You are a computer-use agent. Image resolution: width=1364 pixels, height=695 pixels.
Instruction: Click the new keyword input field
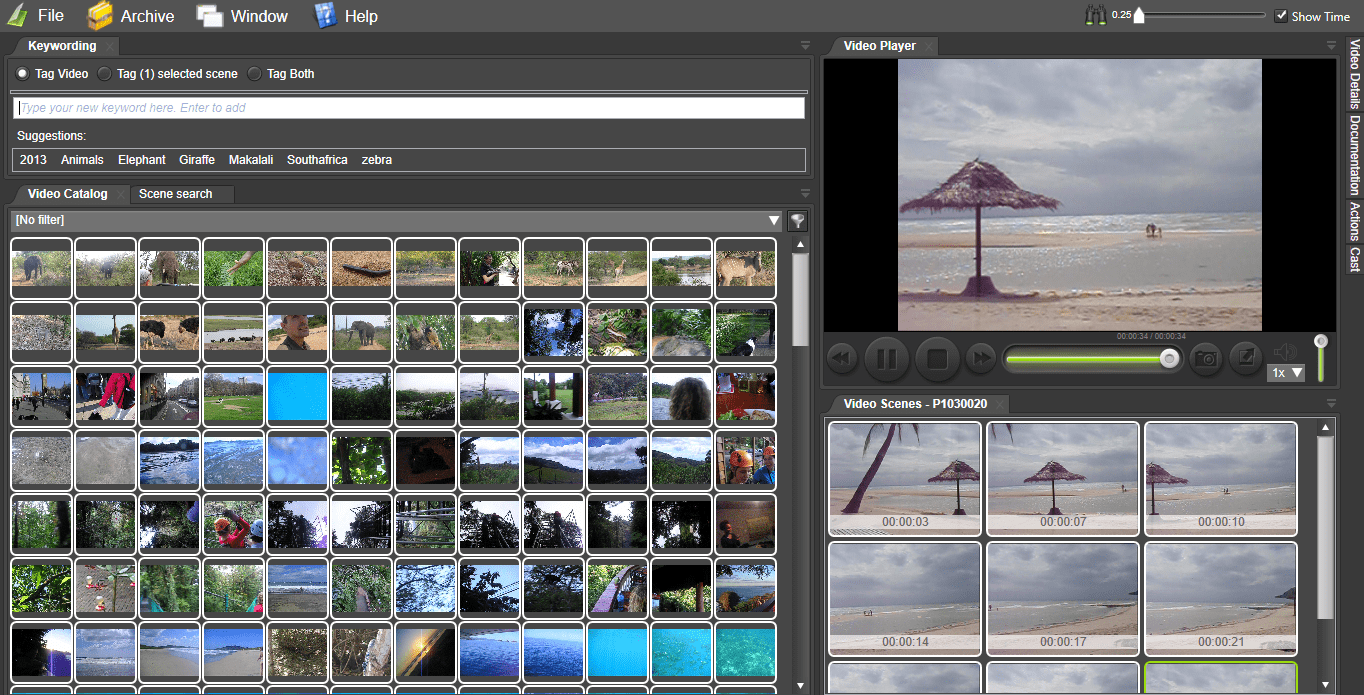(x=409, y=108)
